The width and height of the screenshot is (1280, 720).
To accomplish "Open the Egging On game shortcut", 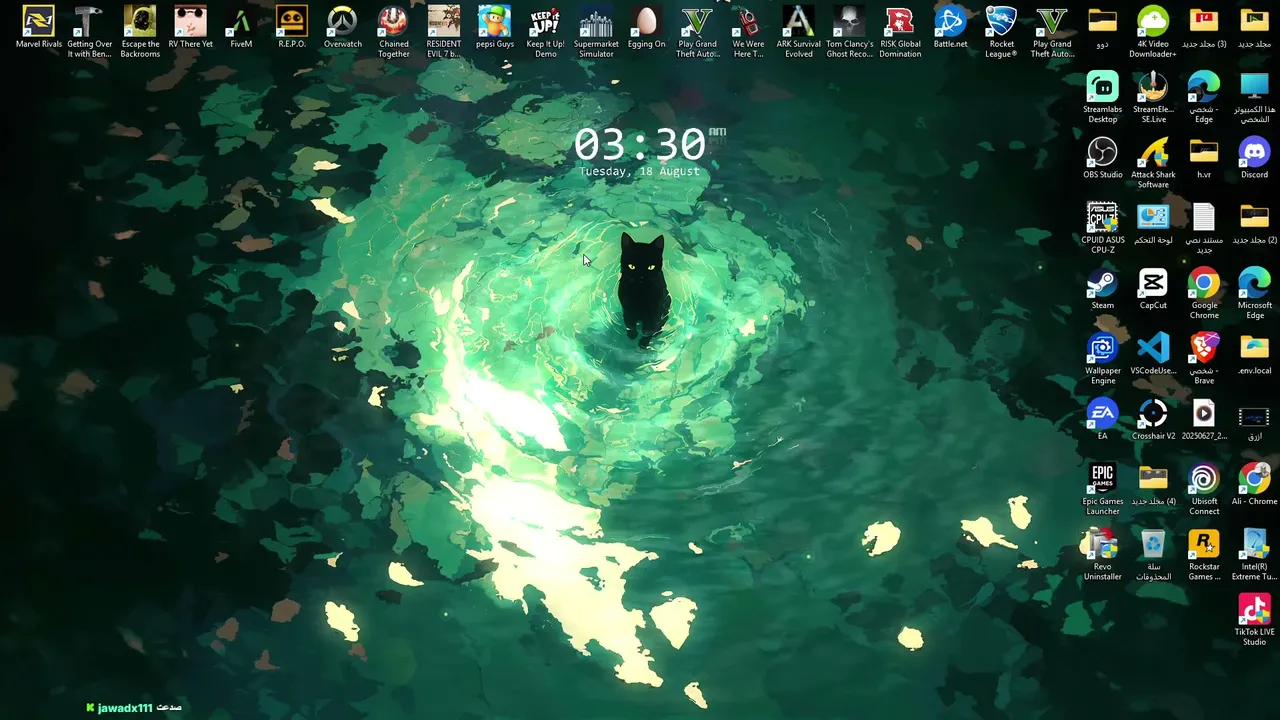I will pos(646,28).
